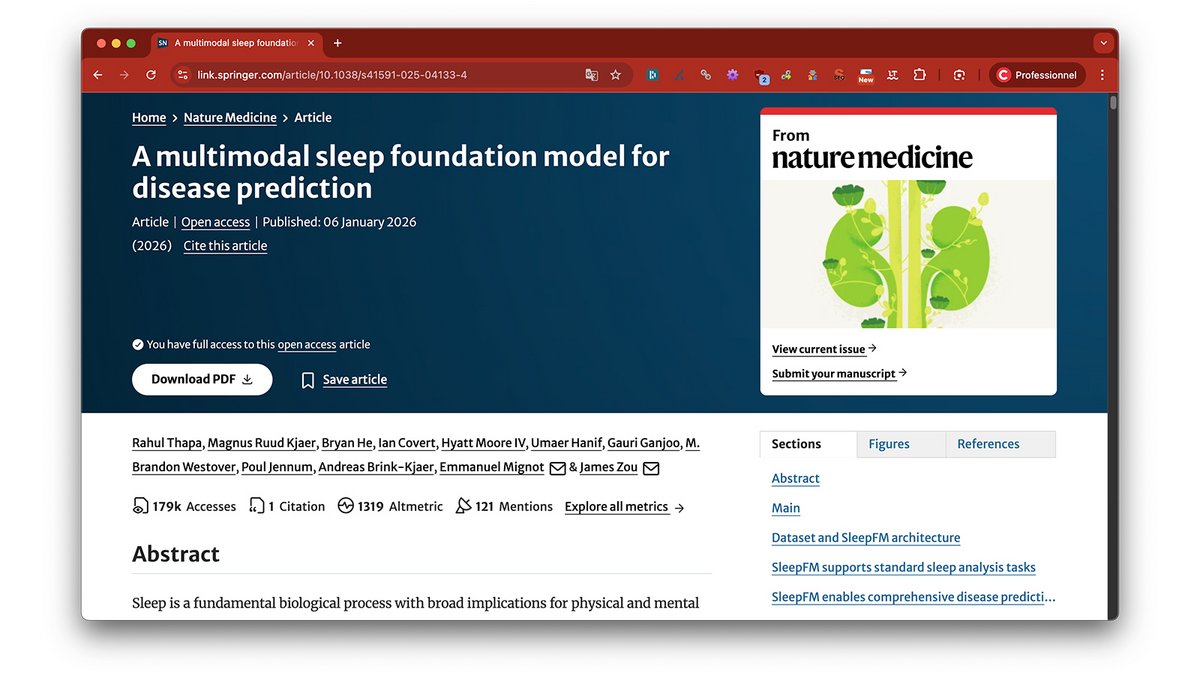This screenshot has height=675, width=1200.
Task: Click the Download PDF button
Action: click(202, 380)
